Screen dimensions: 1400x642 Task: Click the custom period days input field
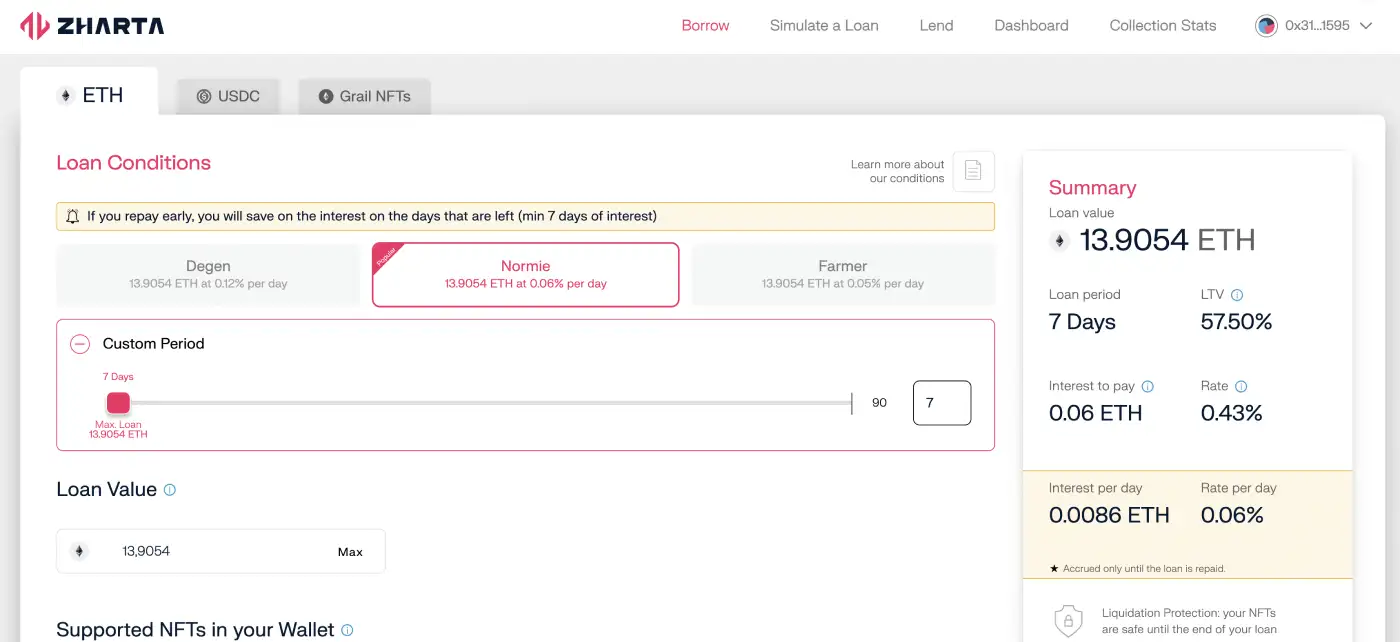[941, 403]
